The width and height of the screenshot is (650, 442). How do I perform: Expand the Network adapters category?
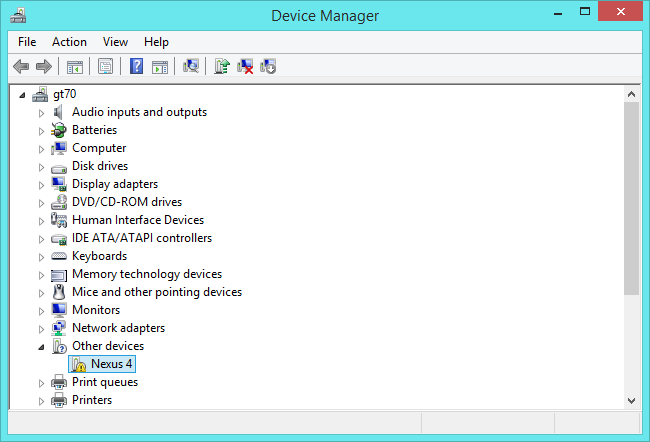(42, 329)
